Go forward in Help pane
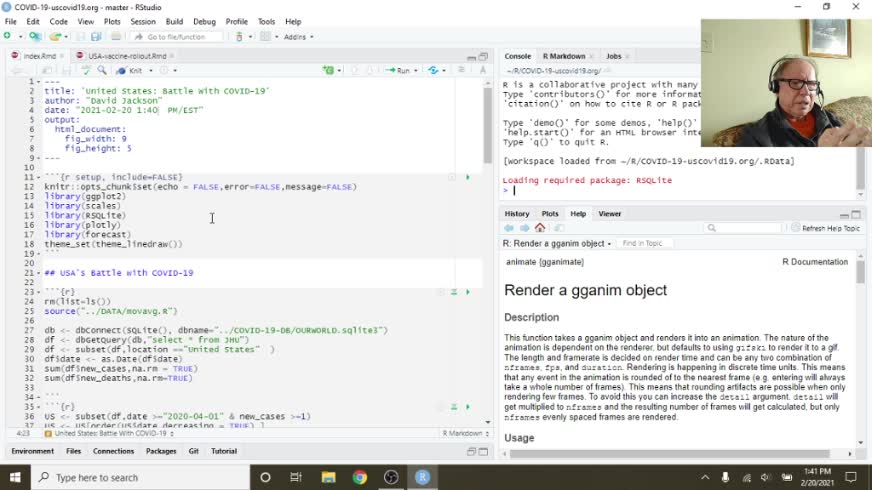The width and height of the screenshot is (872, 490). point(524,228)
